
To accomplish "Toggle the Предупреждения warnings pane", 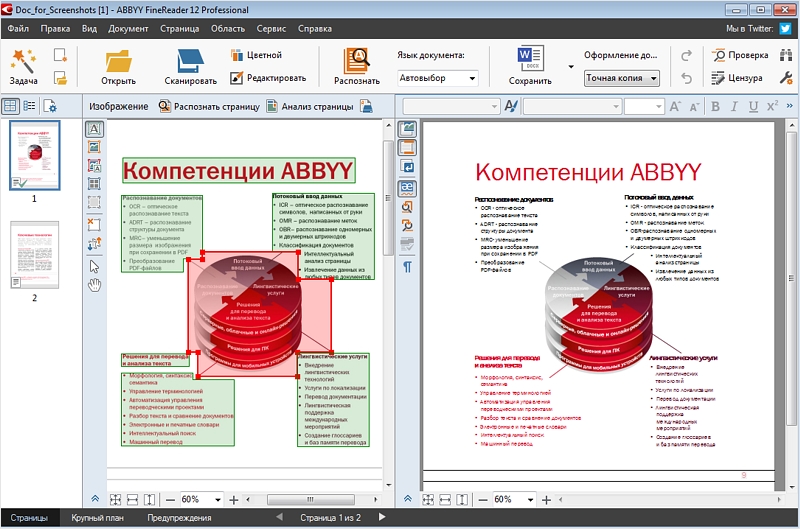I will tap(179, 518).
